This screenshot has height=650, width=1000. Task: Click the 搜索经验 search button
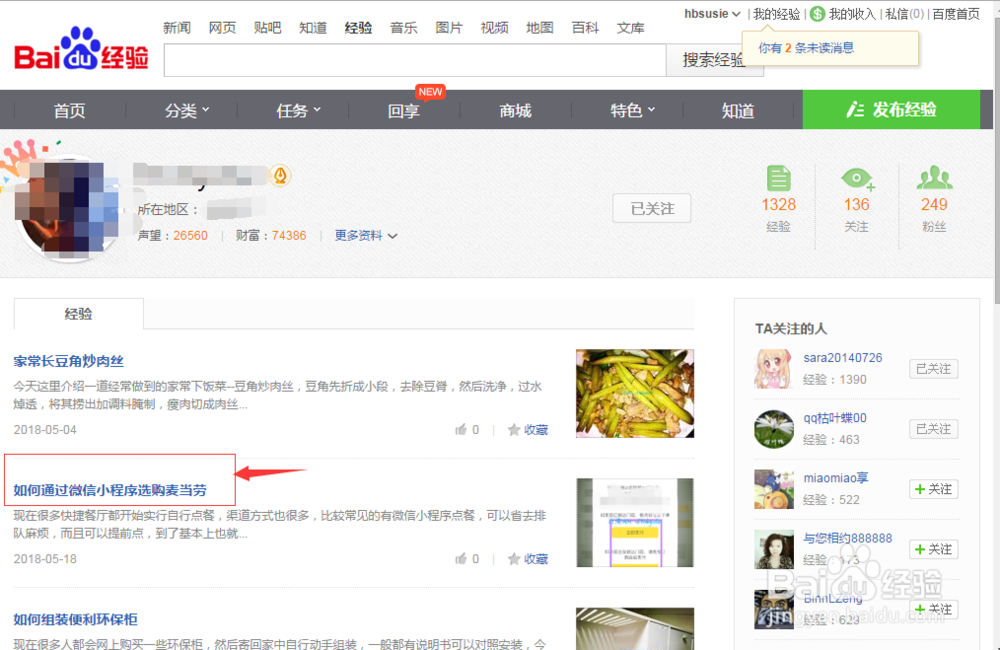[714, 60]
